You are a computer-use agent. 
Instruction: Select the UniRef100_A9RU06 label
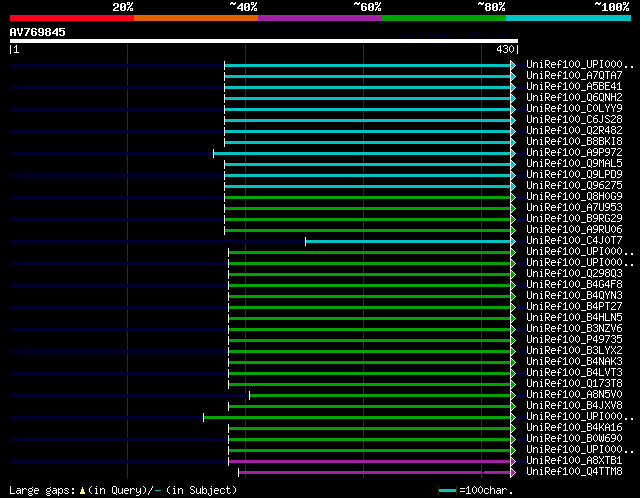click(x=574, y=230)
